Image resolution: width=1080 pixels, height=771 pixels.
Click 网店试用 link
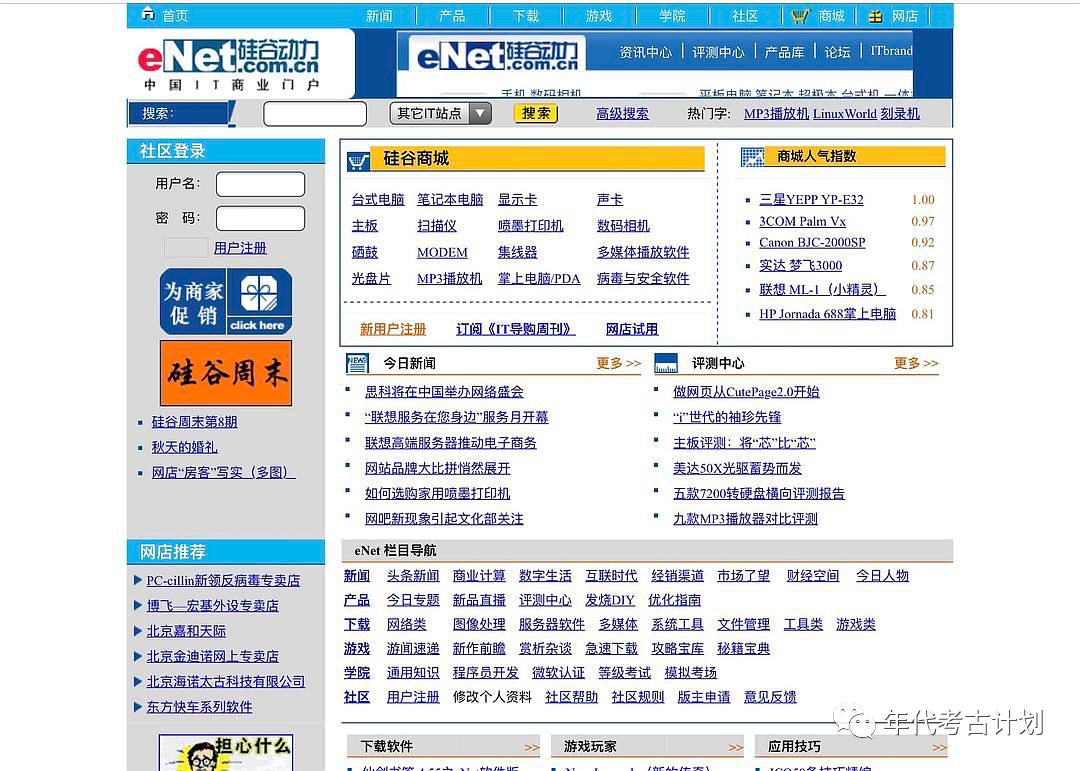pos(632,329)
